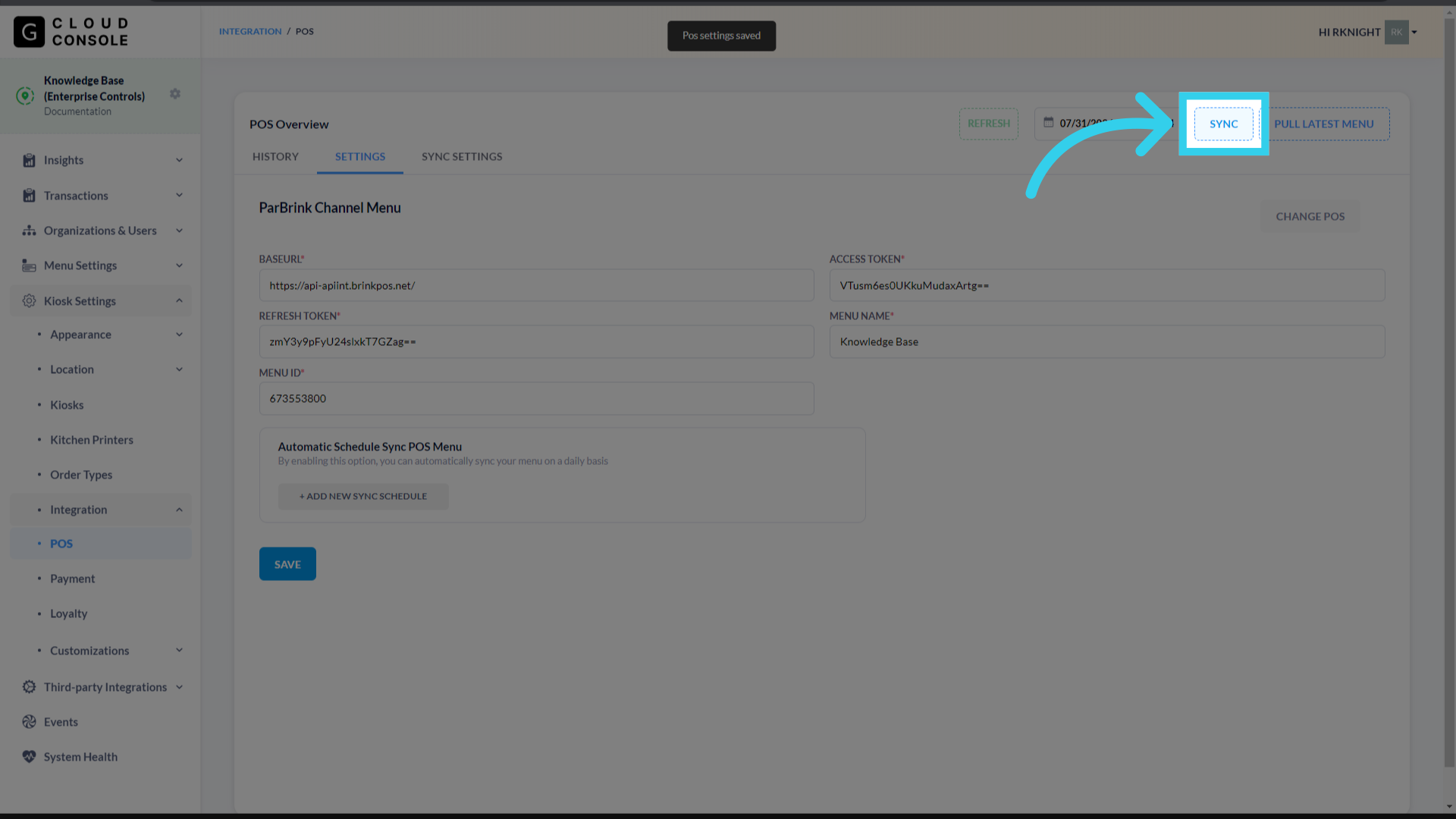The width and height of the screenshot is (1456, 819).
Task: Expand the Menu Settings chevron
Action: (x=179, y=265)
